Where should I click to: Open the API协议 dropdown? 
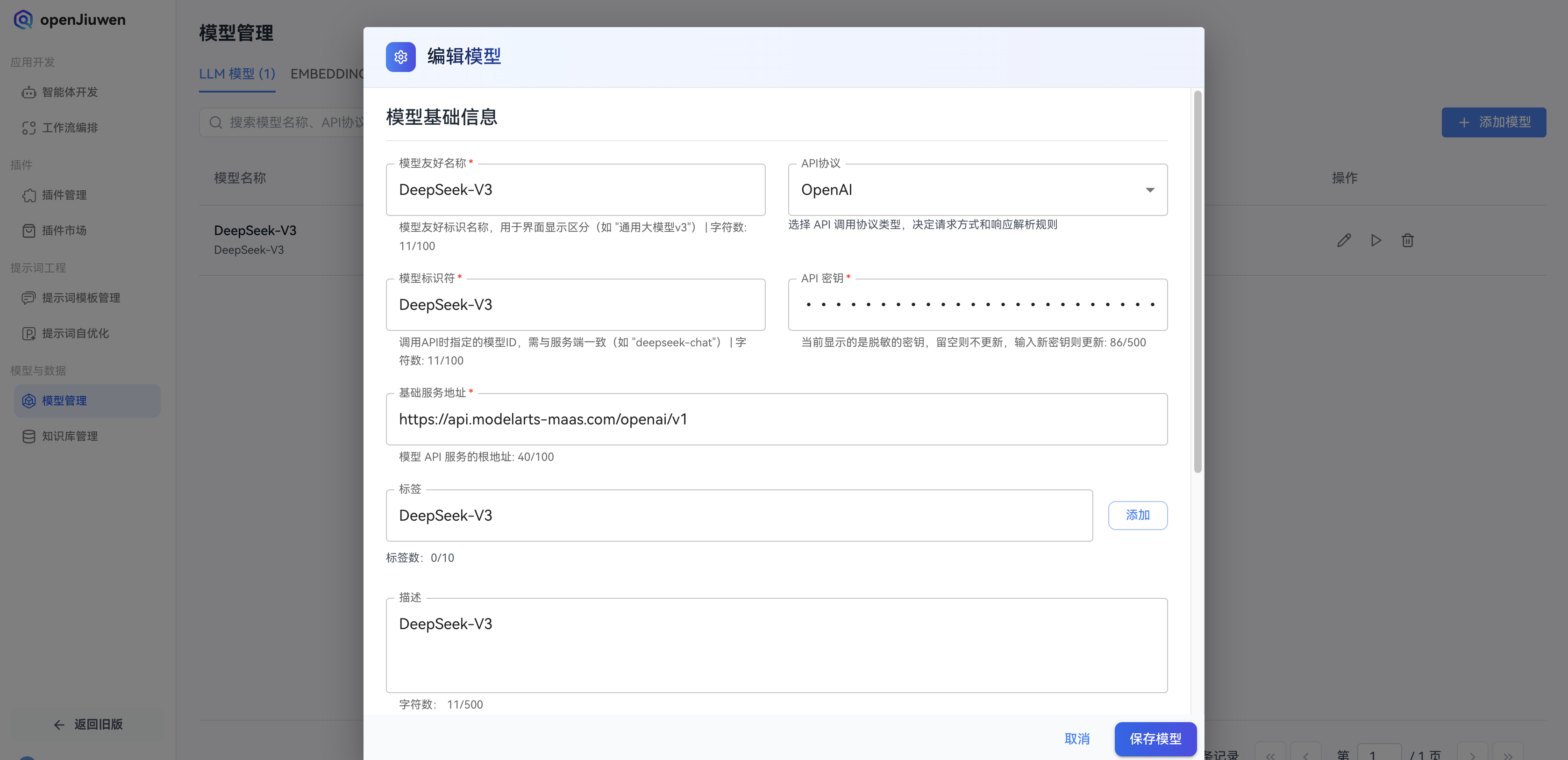(1149, 189)
